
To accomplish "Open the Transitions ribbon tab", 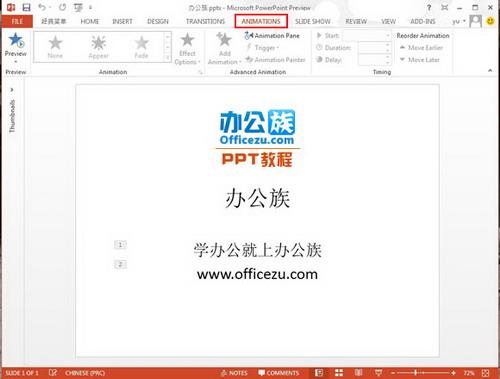I will 205,21.
